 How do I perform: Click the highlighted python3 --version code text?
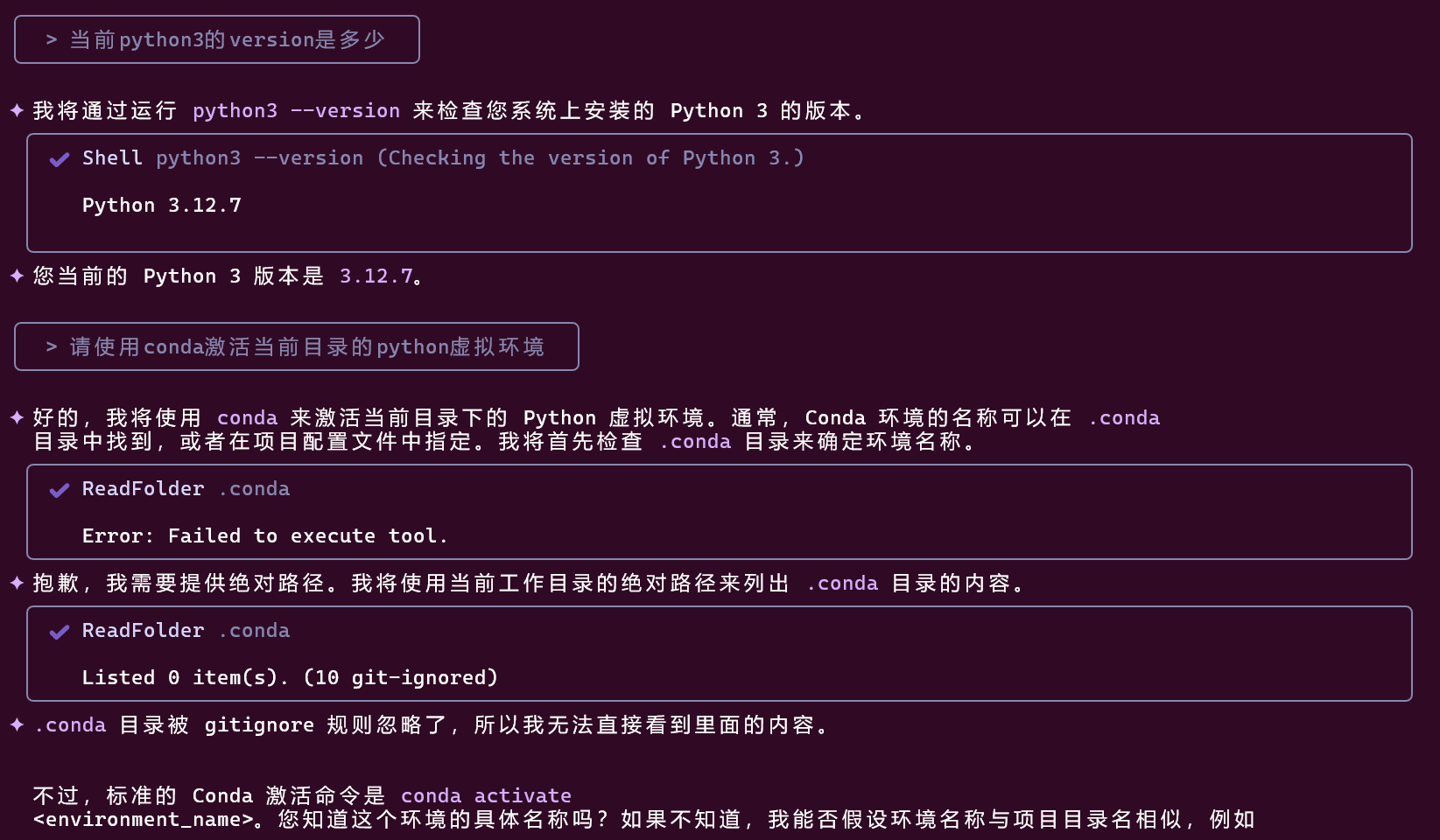tap(296, 111)
